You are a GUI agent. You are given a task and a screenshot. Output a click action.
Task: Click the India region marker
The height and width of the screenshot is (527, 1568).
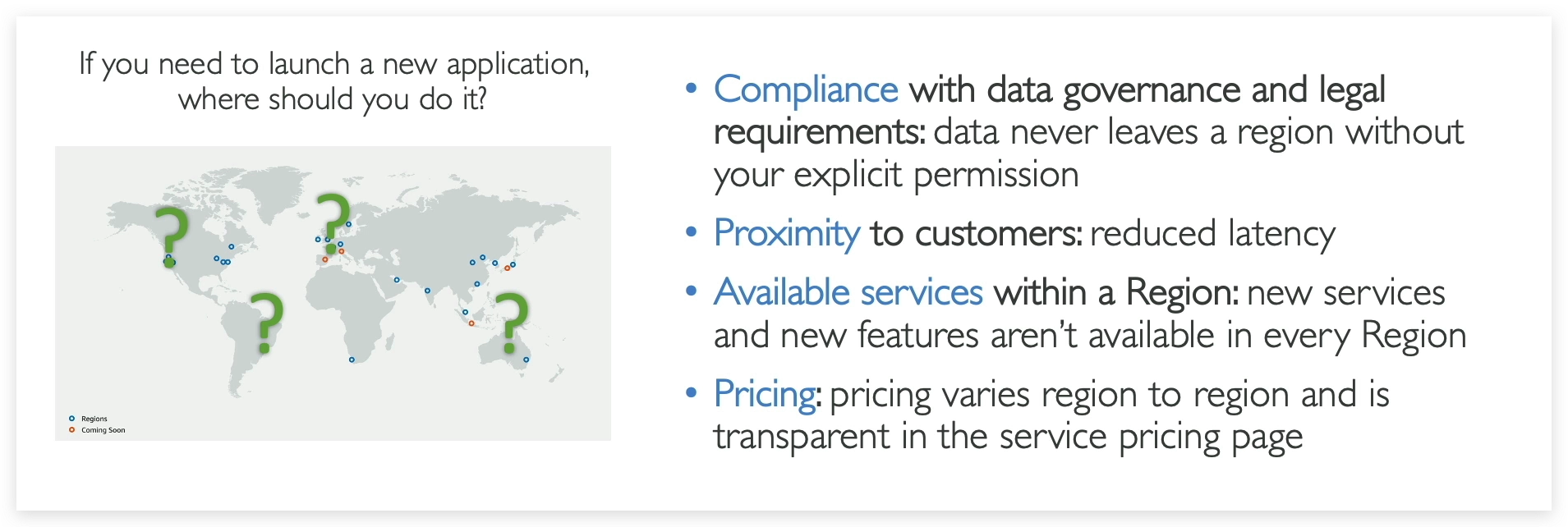click(427, 290)
